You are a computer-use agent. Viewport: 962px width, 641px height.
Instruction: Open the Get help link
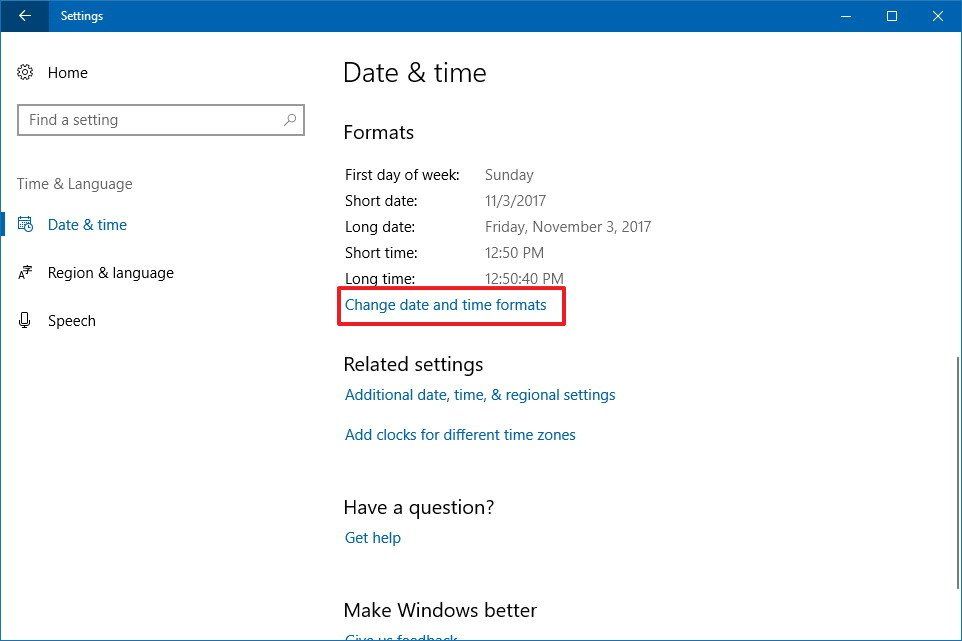point(372,537)
